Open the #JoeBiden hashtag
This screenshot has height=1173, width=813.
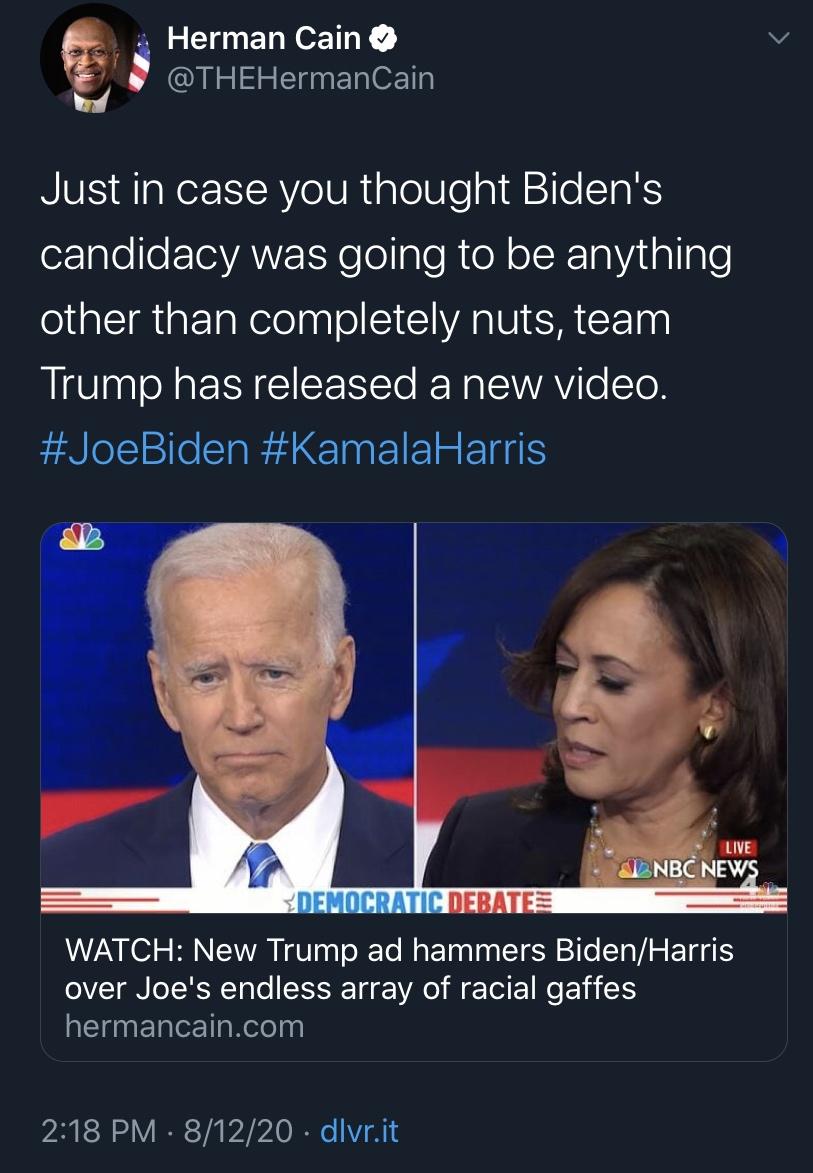(144, 447)
